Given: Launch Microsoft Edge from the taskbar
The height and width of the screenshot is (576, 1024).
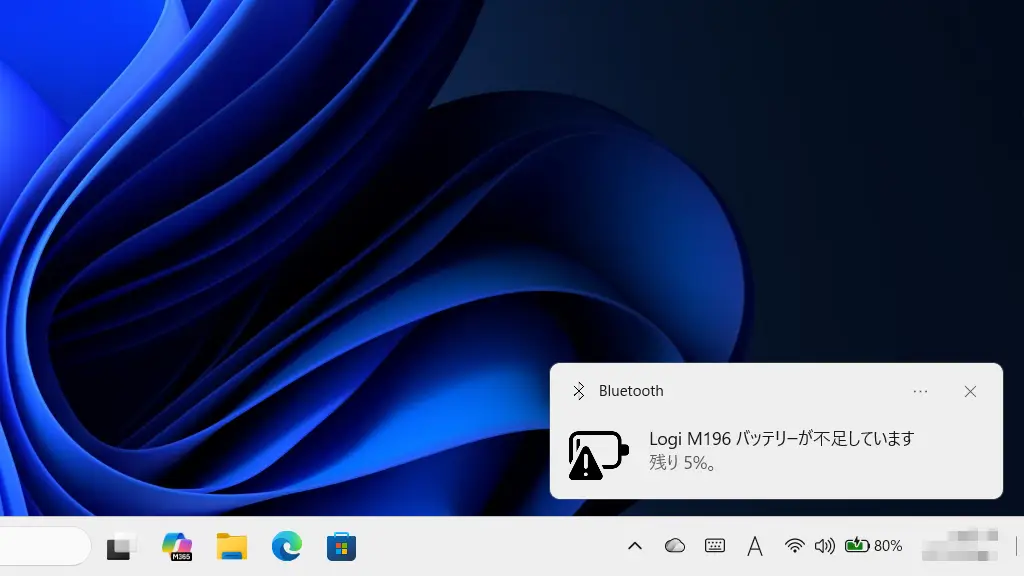Looking at the screenshot, I should (x=285, y=546).
